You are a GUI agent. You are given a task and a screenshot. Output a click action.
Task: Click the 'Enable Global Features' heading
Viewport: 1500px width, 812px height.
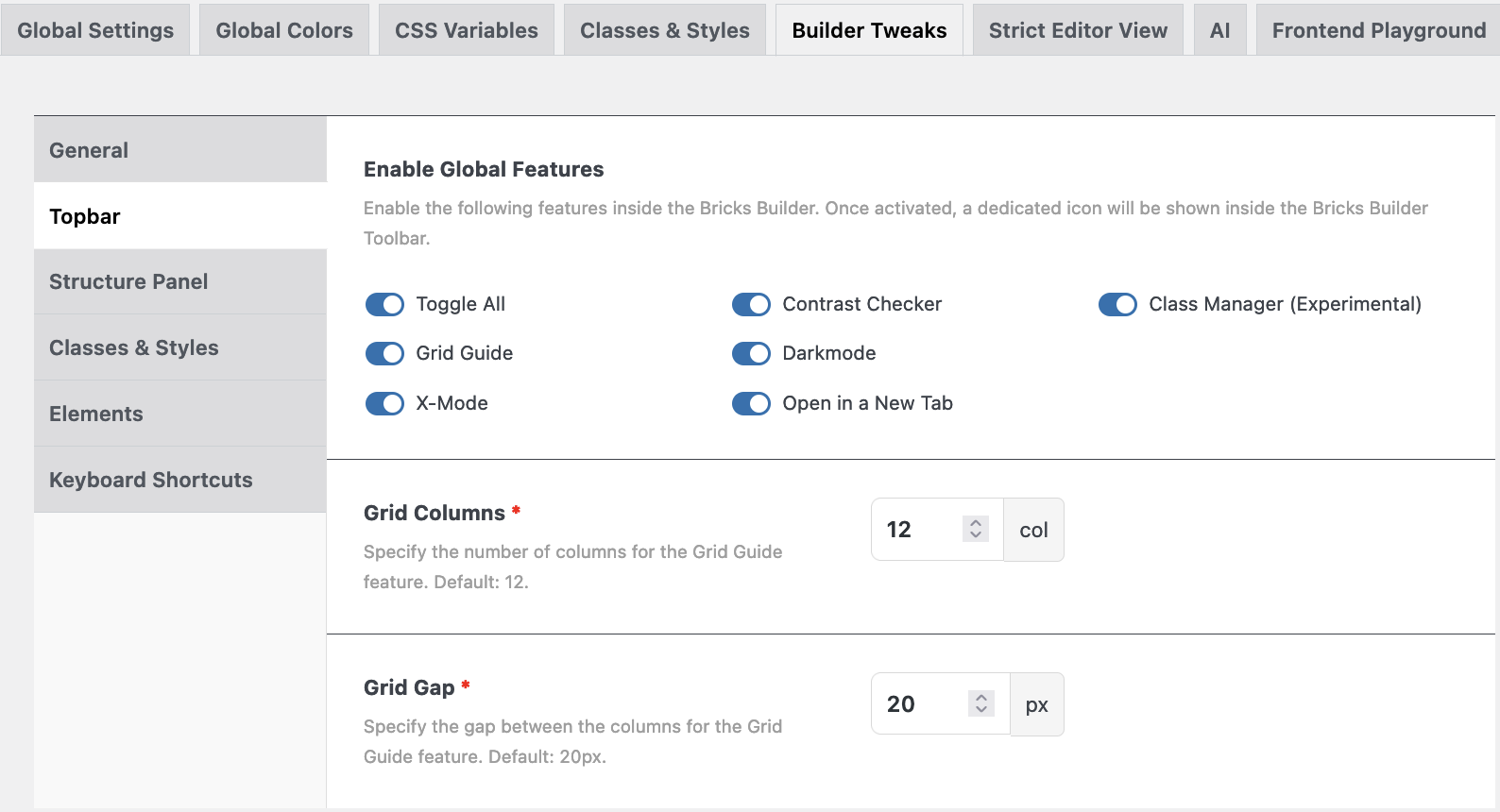point(484,169)
